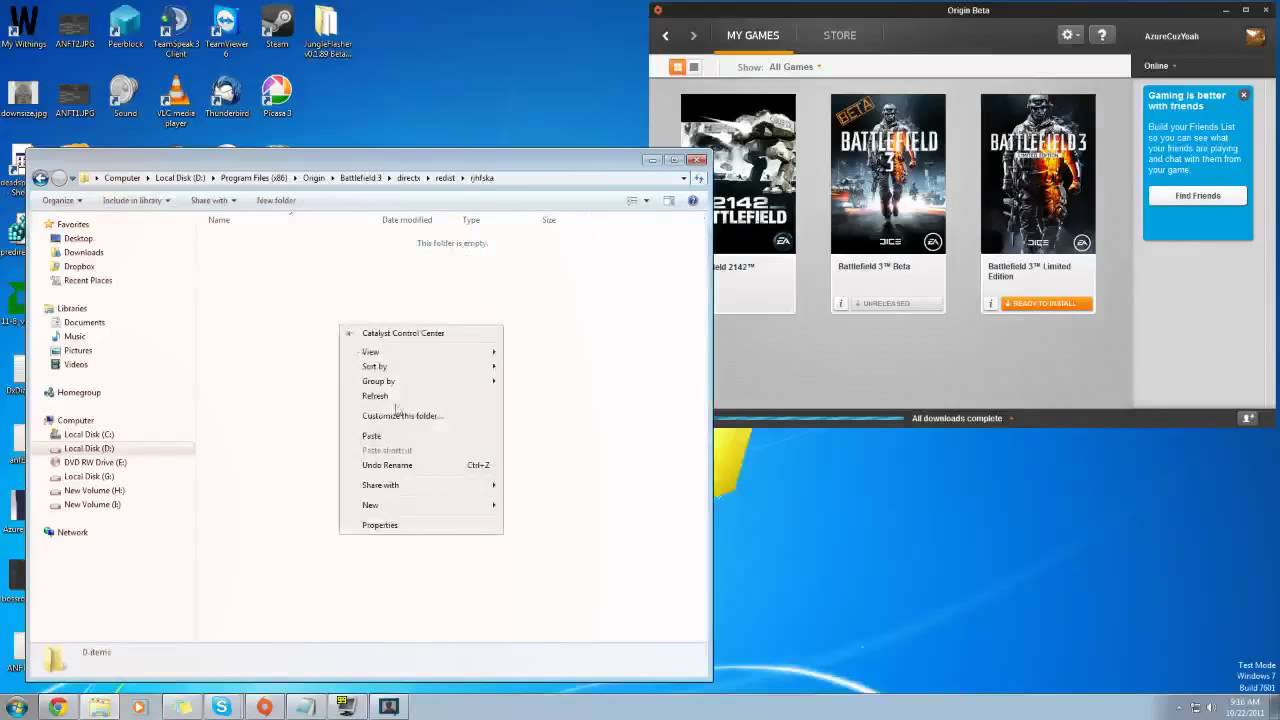Sort files by Date modified column header
Viewport: 1280px width, 720px height.
coord(407,220)
